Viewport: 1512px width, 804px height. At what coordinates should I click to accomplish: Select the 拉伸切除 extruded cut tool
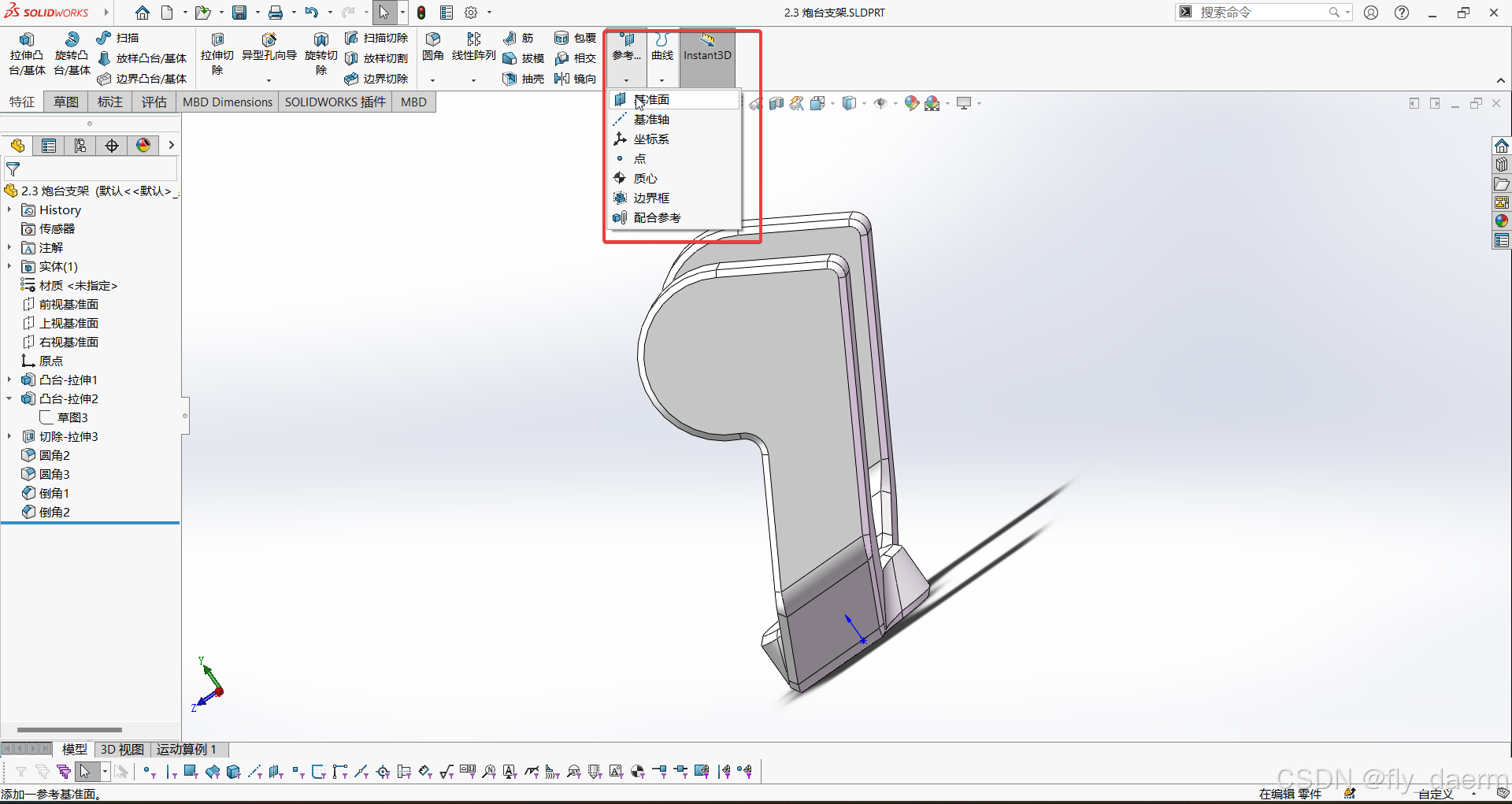click(x=217, y=54)
